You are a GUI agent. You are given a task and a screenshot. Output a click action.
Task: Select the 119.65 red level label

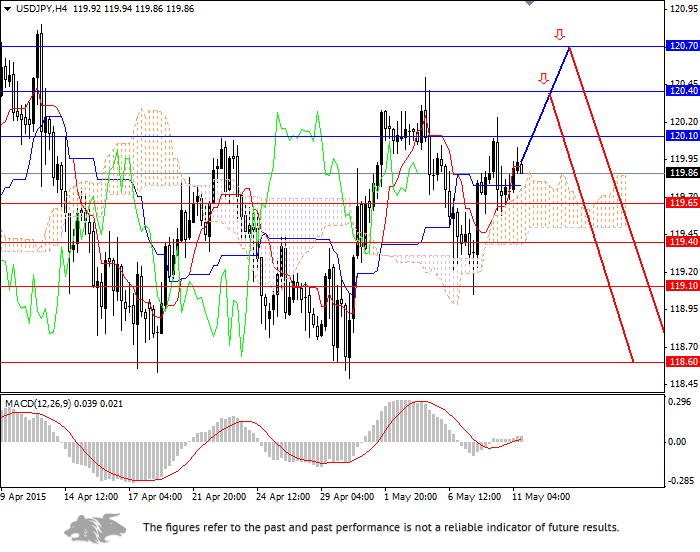click(x=683, y=203)
